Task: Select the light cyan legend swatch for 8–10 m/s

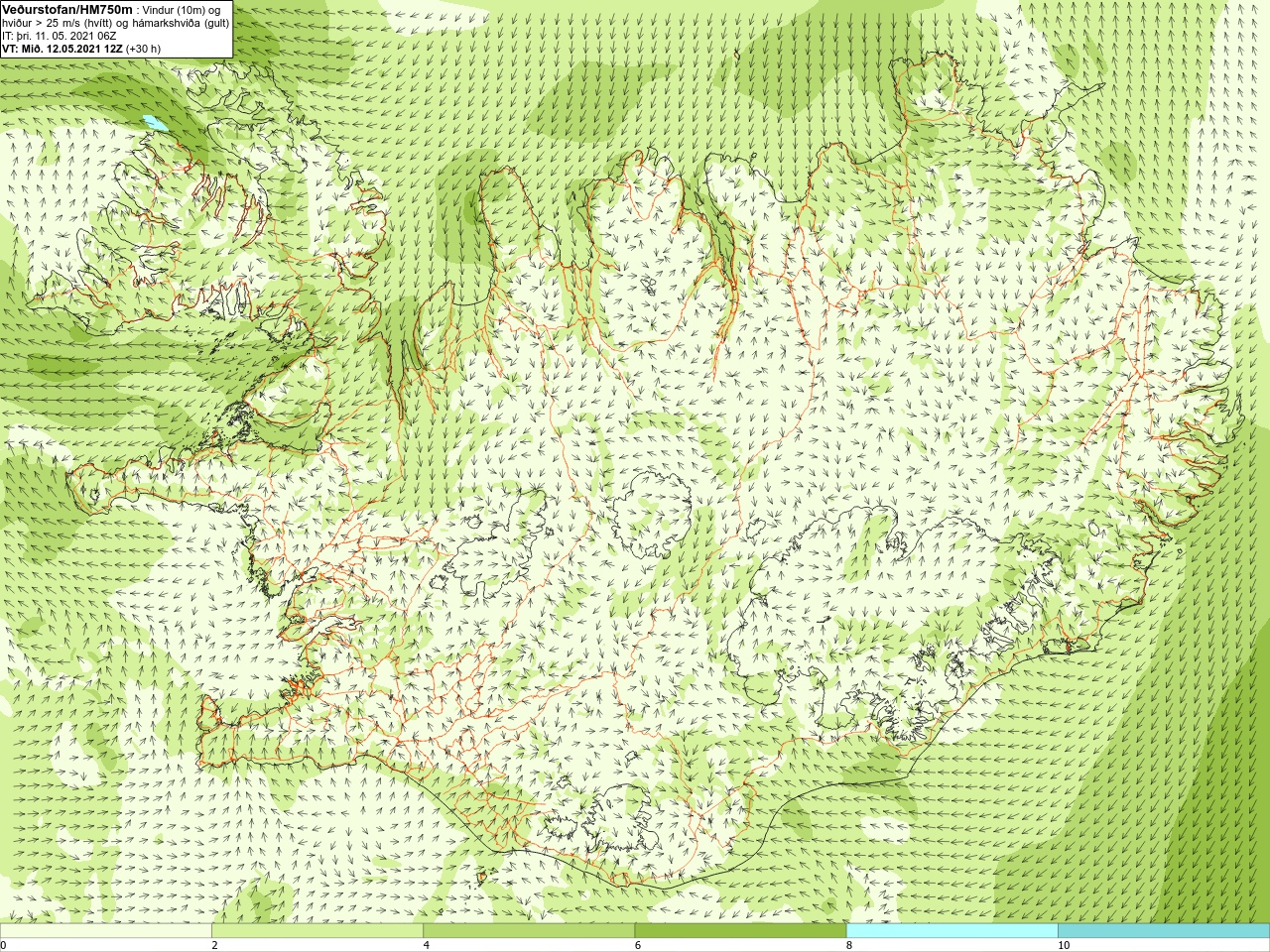Action: [952, 931]
